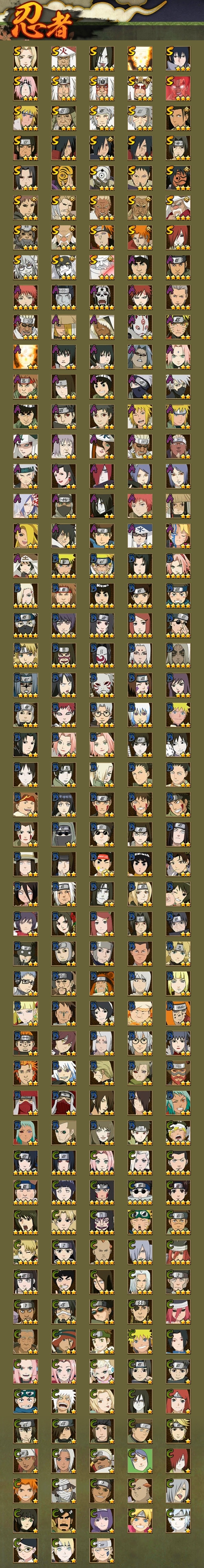This screenshot has width=204, height=1568.
Task: Select the S-rank pink-haired Sakura portrait
Action: pyautogui.click(x=26, y=88)
